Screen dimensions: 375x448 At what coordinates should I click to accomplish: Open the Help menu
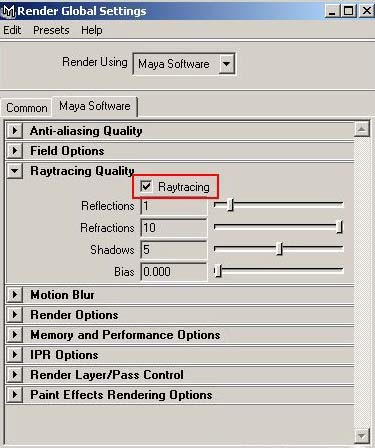[x=92, y=30]
